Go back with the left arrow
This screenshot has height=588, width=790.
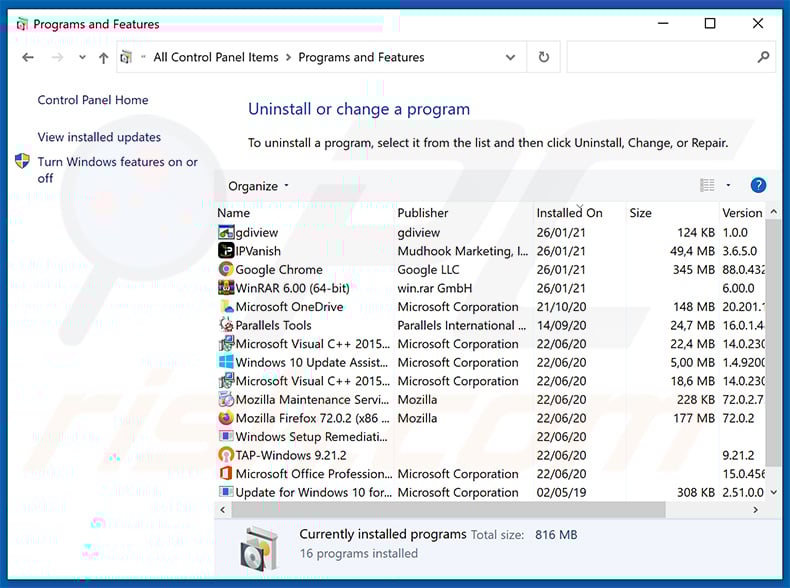click(x=28, y=57)
